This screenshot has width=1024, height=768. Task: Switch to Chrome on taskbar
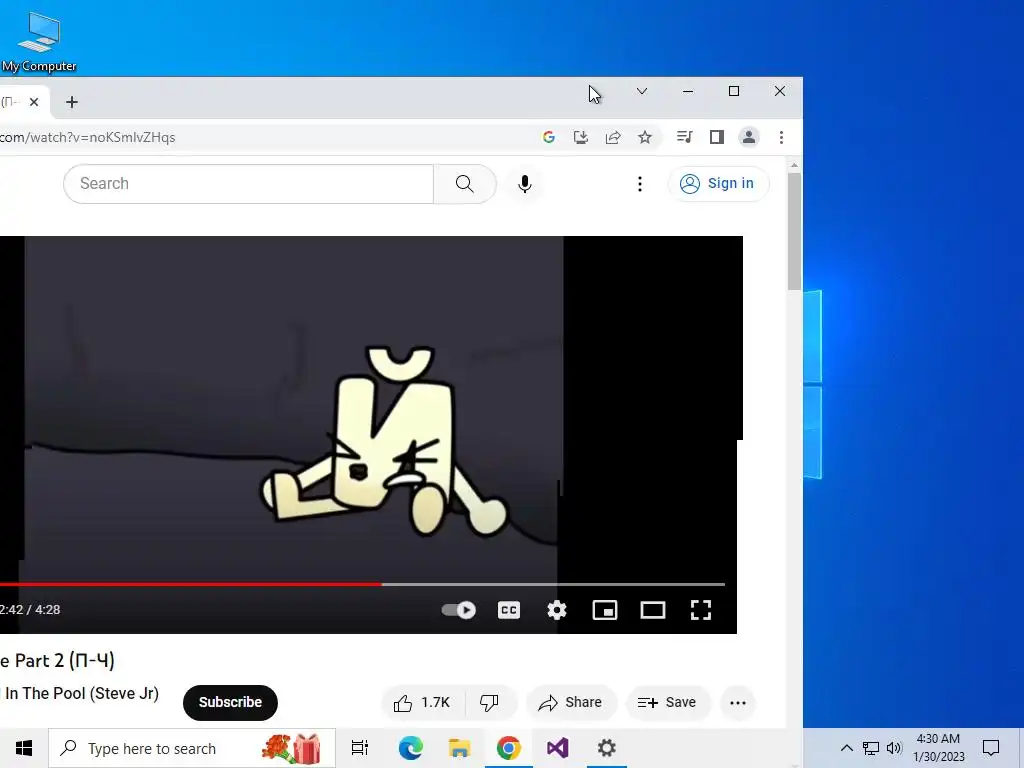tap(509, 748)
